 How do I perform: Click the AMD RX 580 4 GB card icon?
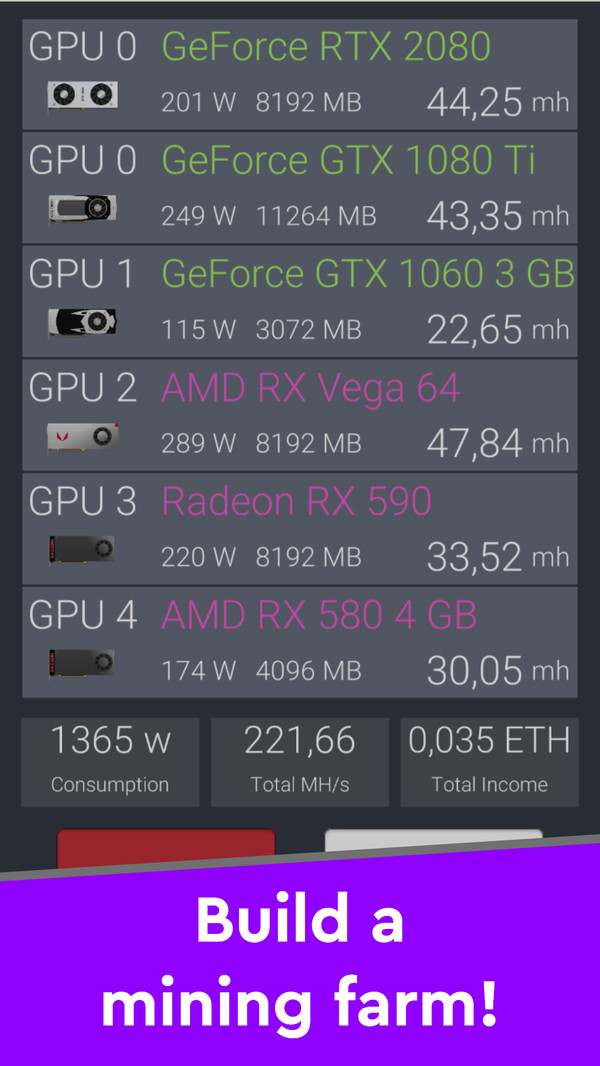[82, 663]
